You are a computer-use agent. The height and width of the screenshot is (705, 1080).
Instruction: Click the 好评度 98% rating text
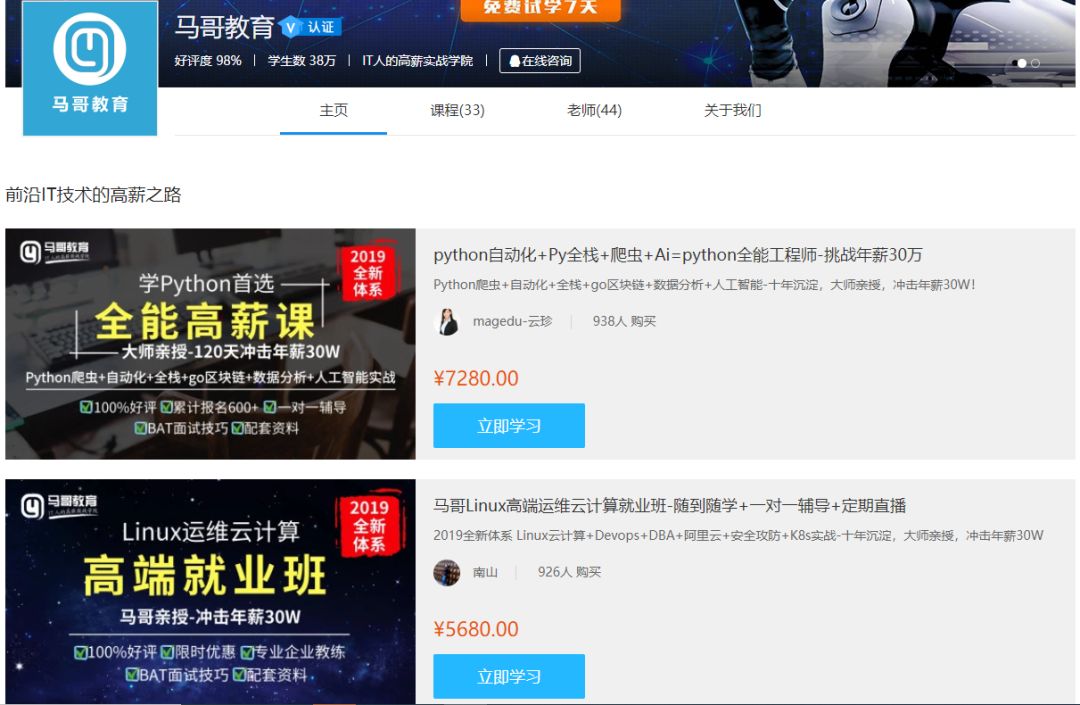click(x=208, y=61)
